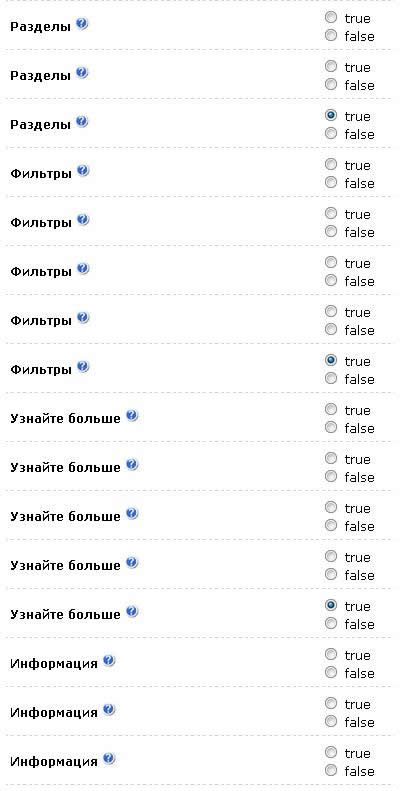Click the help icon next to the third Разделы label
The image size is (400, 791).
[82, 122]
